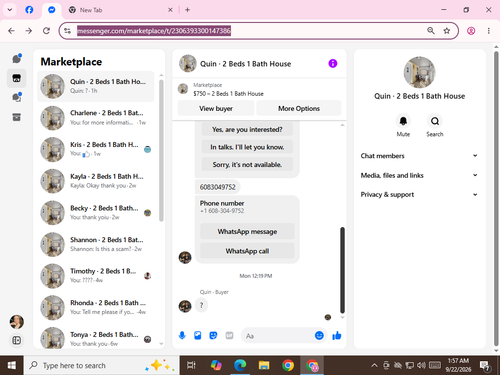
Task: Click the View buyer button
Action: click(216, 108)
